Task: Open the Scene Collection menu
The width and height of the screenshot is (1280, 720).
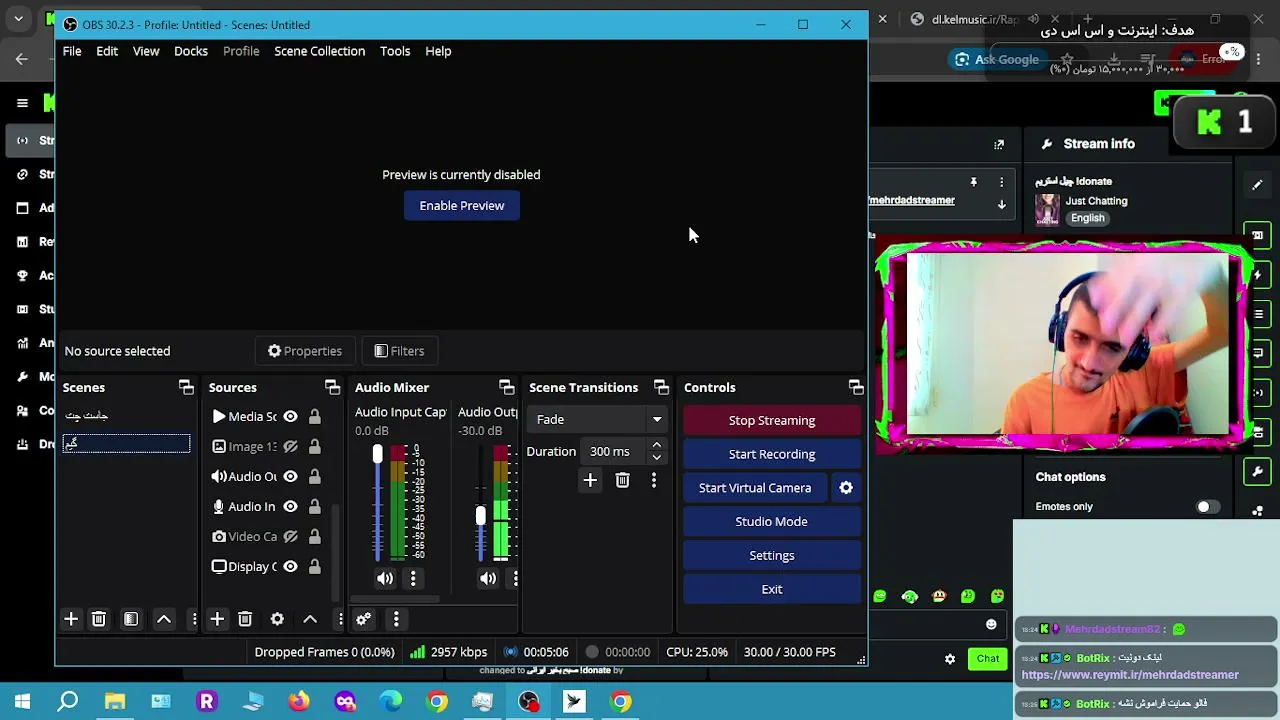Action: 320,51
